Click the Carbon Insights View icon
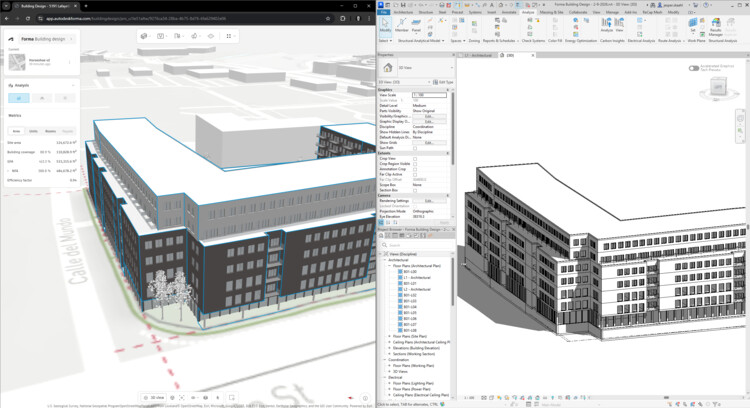Viewport: 750px width, 408px height. pyautogui.click(x=619, y=25)
